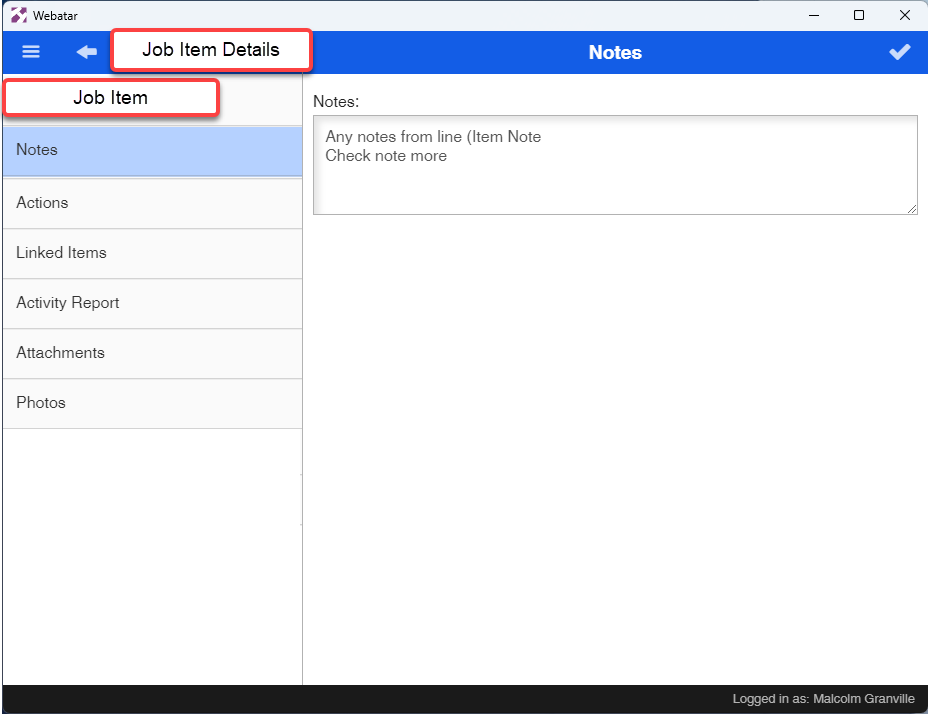The width and height of the screenshot is (928, 714).
Task: Open the Photos section
Action: (153, 403)
